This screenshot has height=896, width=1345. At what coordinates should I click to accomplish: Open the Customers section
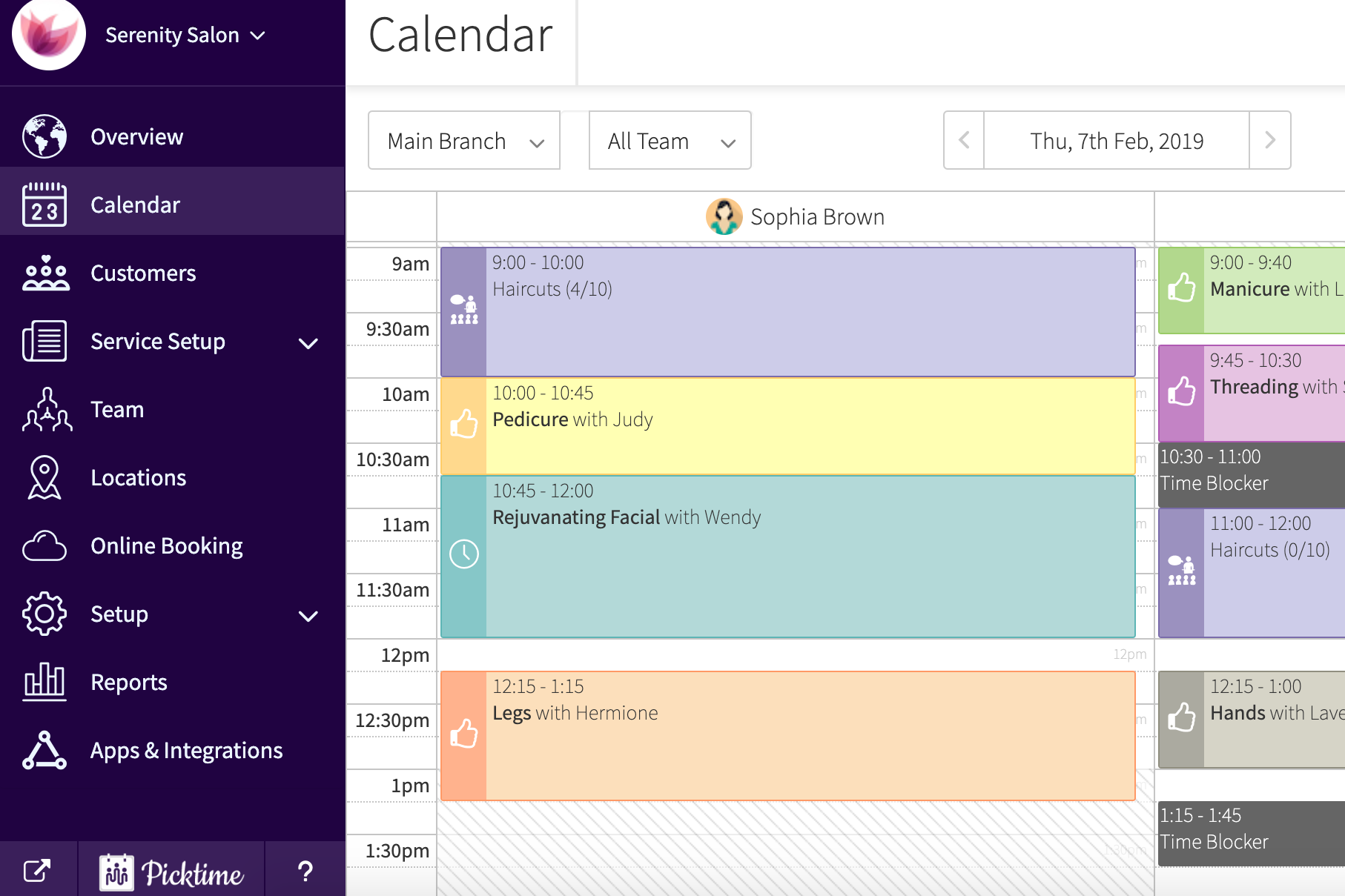(x=143, y=273)
